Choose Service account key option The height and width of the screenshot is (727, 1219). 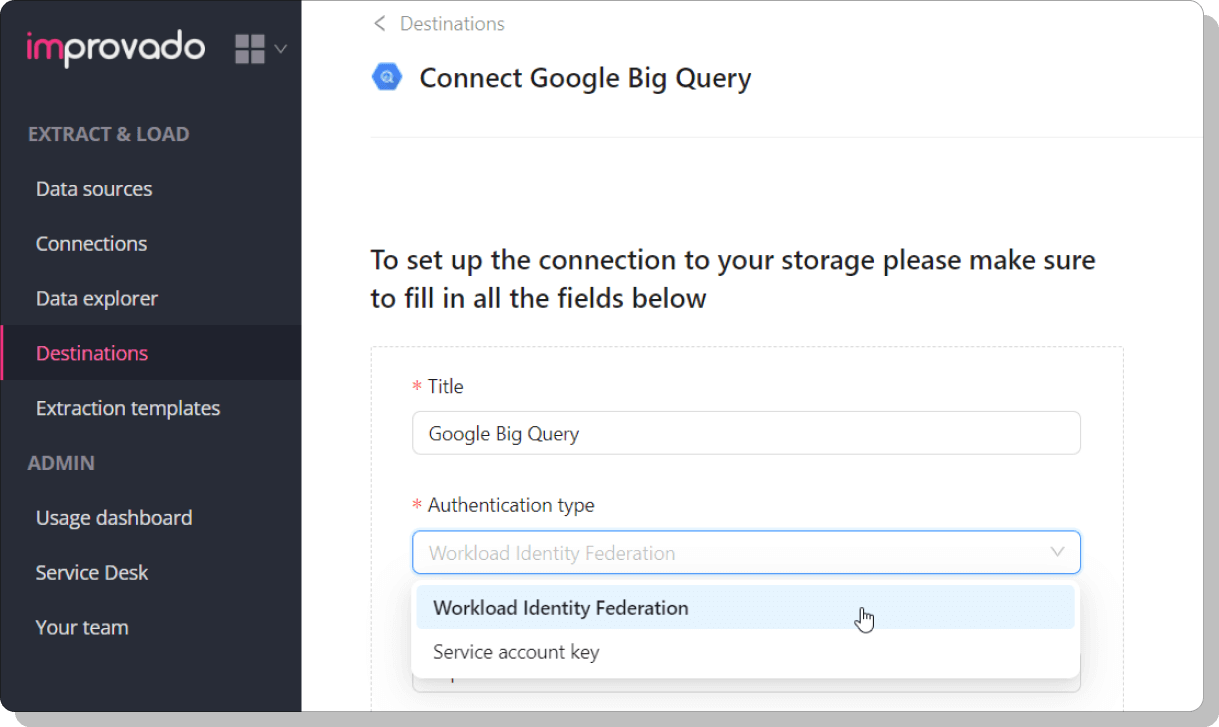point(516,652)
